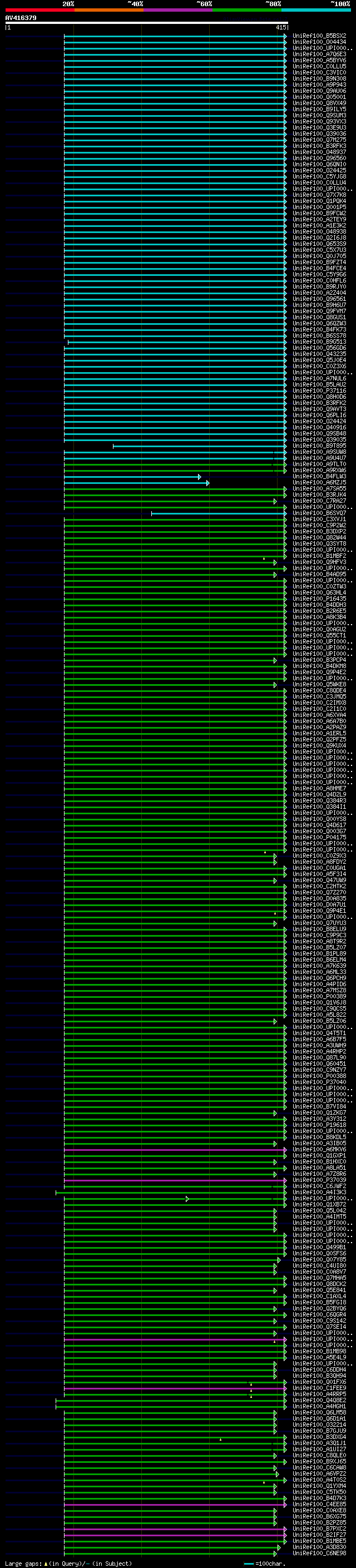Select hit label UniRef100_Q9HFV3
Viewport: 356px width, 1568px height.
[319, 562]
